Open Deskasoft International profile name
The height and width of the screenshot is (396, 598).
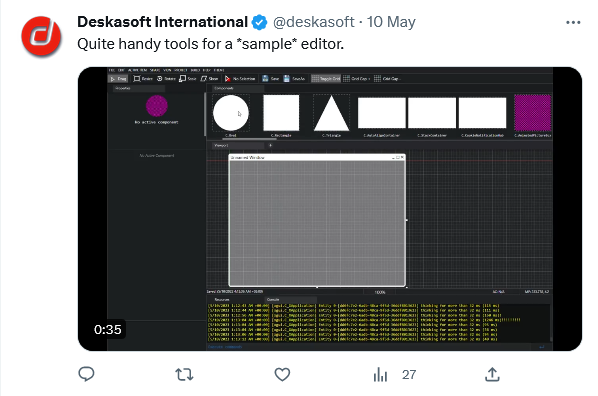pos(162,22)
